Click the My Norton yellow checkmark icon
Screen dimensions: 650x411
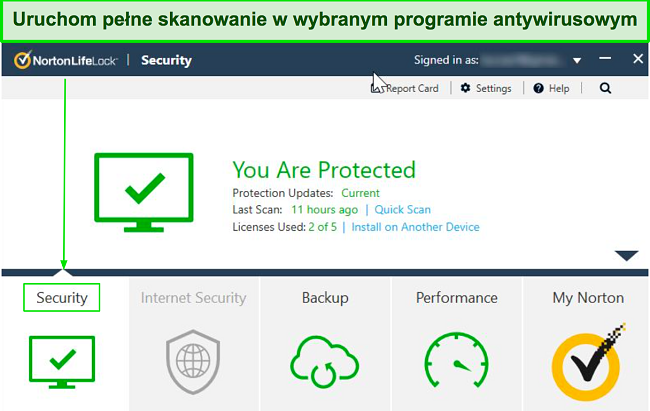pyautogui.click(x=588, y=362)
